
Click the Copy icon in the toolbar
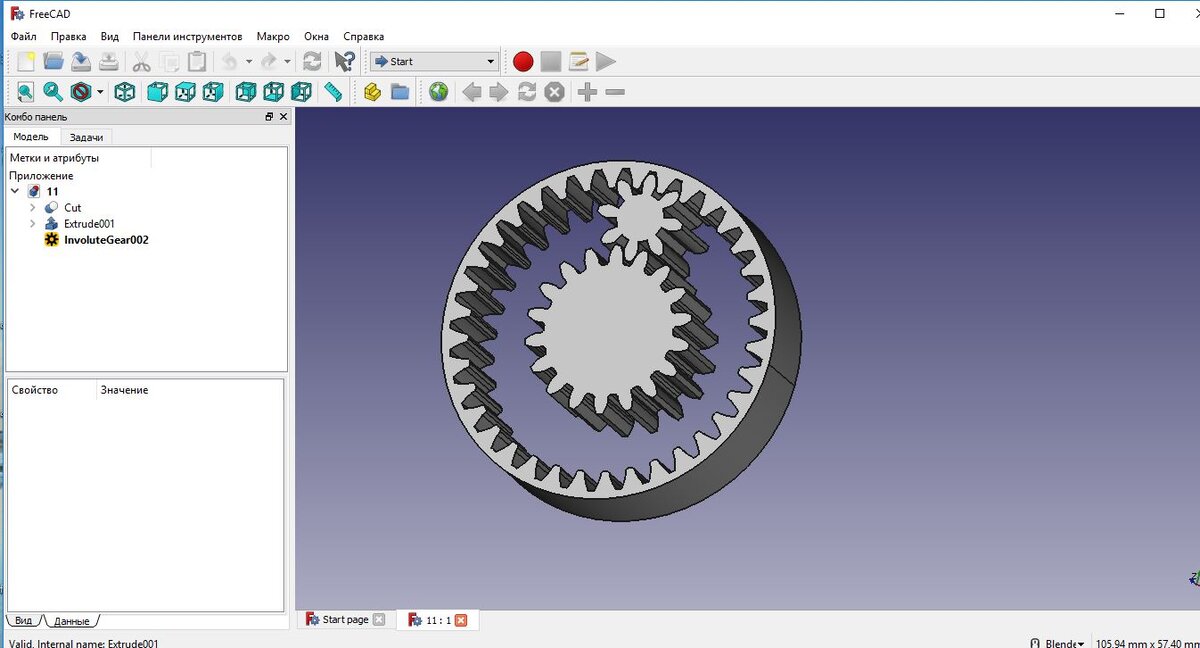coord(170,61)
